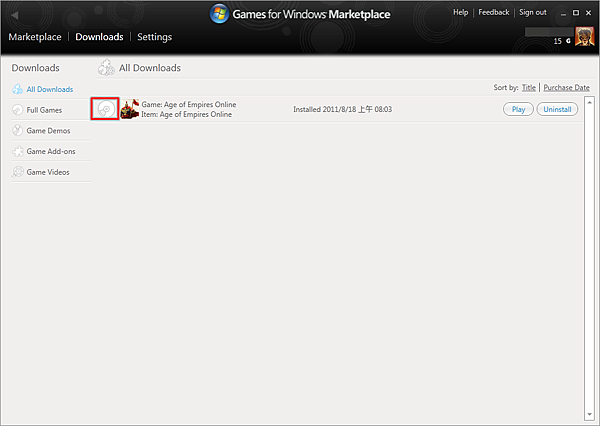Click 'Game: Age of Empires Online' text
Image resolution: width=600 pixels, height=426 pixels.
coord(189,104)
